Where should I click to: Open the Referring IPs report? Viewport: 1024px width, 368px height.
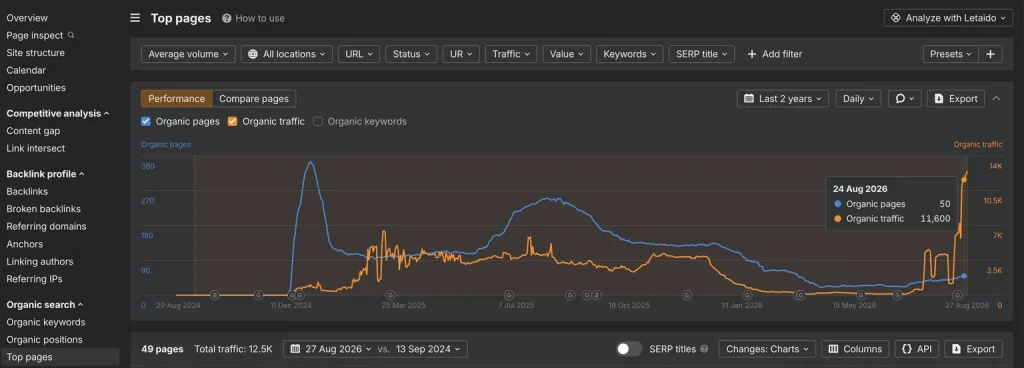(x=35, y=279)
